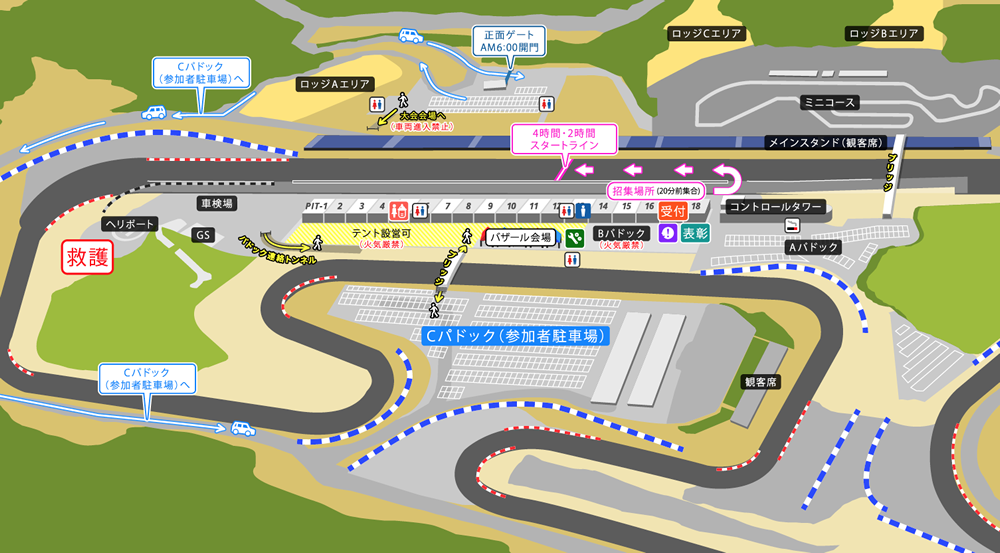Screen dimensions: 1000x553
Task: Click the restroom icon beside ロッジAエリア
Action: [377, 103]
